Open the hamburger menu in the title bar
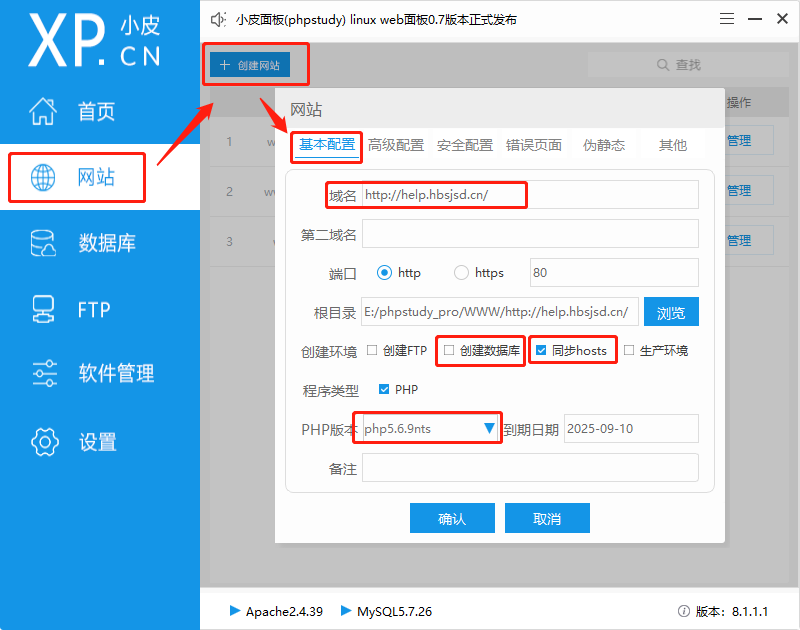 (x=727, y=19)
